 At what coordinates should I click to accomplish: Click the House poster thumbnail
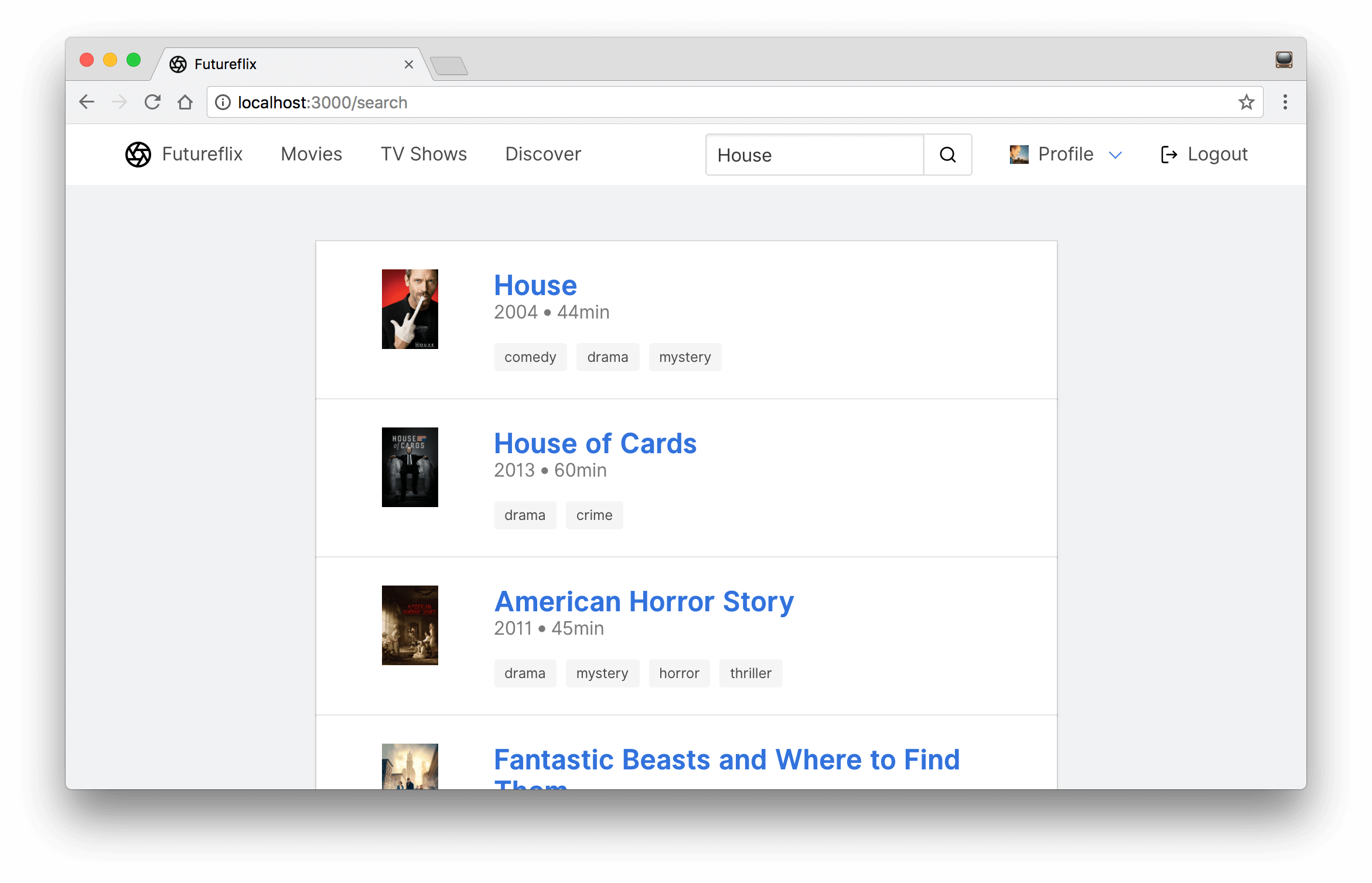tap(410, 309)
